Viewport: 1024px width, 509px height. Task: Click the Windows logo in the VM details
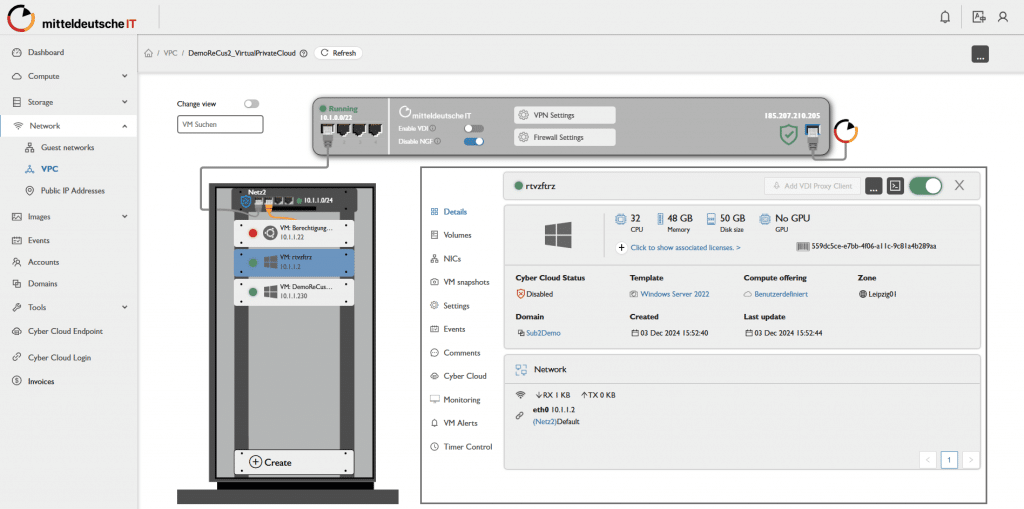point(558,234)
